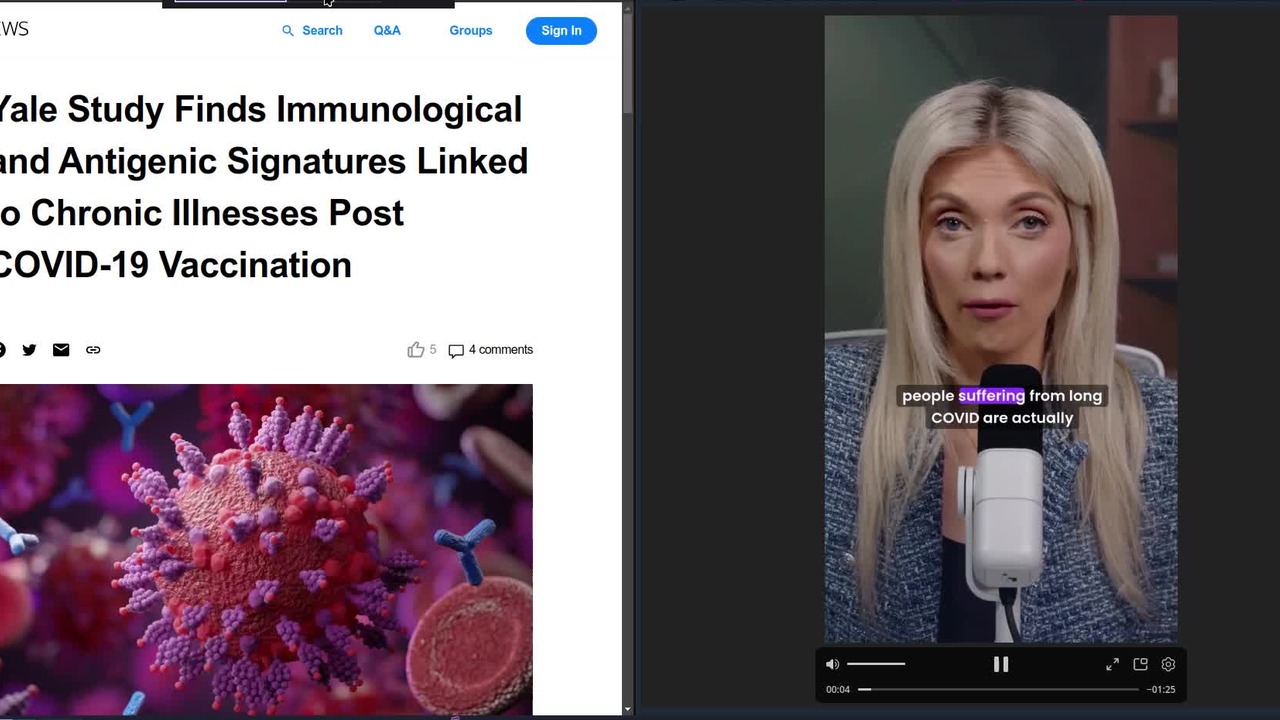1280x720 pixels.
Task: Like the article with thumbs-up icon
Action: [416, 349]
